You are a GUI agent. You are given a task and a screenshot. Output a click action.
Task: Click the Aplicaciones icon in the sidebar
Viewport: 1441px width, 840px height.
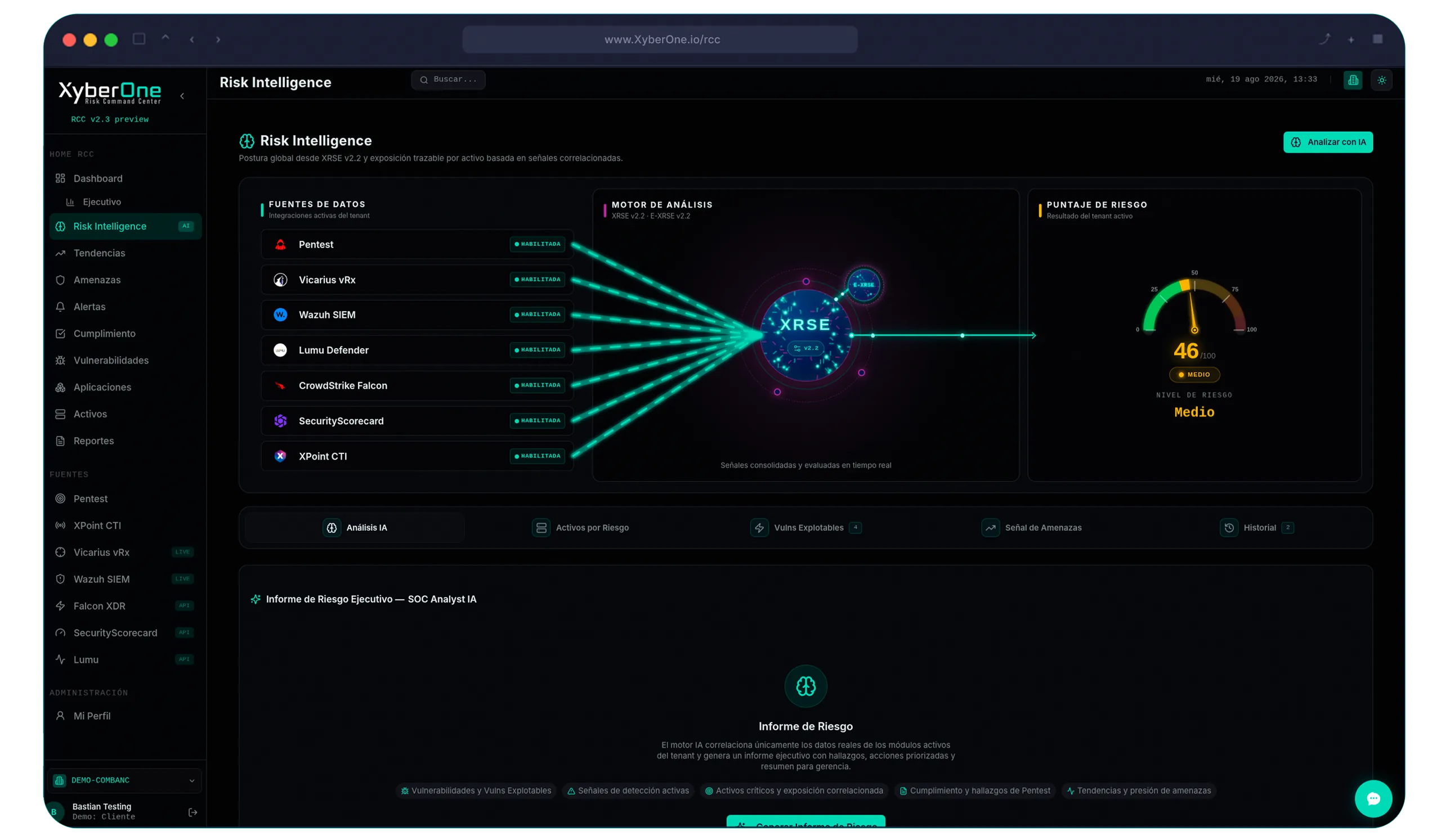(x=60, y=388)
